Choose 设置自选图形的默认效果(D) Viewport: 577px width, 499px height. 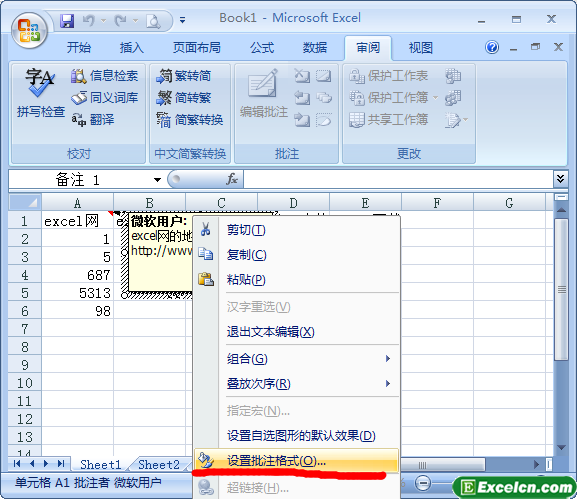pyautogui.click(x=297, y=436)
